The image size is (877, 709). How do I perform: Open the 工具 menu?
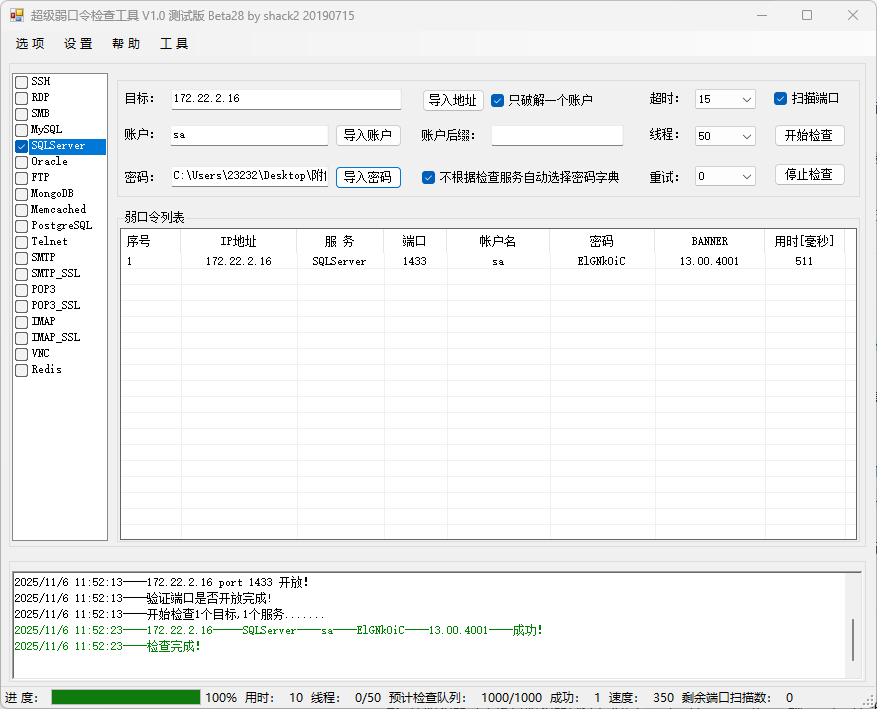click(x=174, y=44)
